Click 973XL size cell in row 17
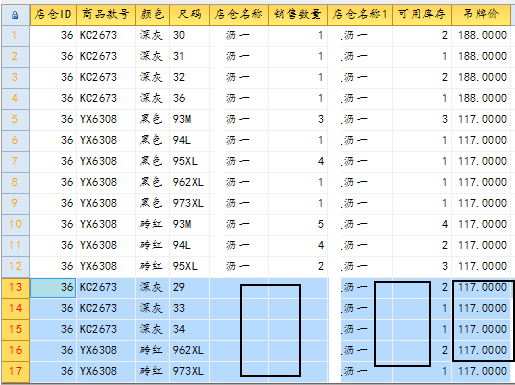 click(189, 371)
